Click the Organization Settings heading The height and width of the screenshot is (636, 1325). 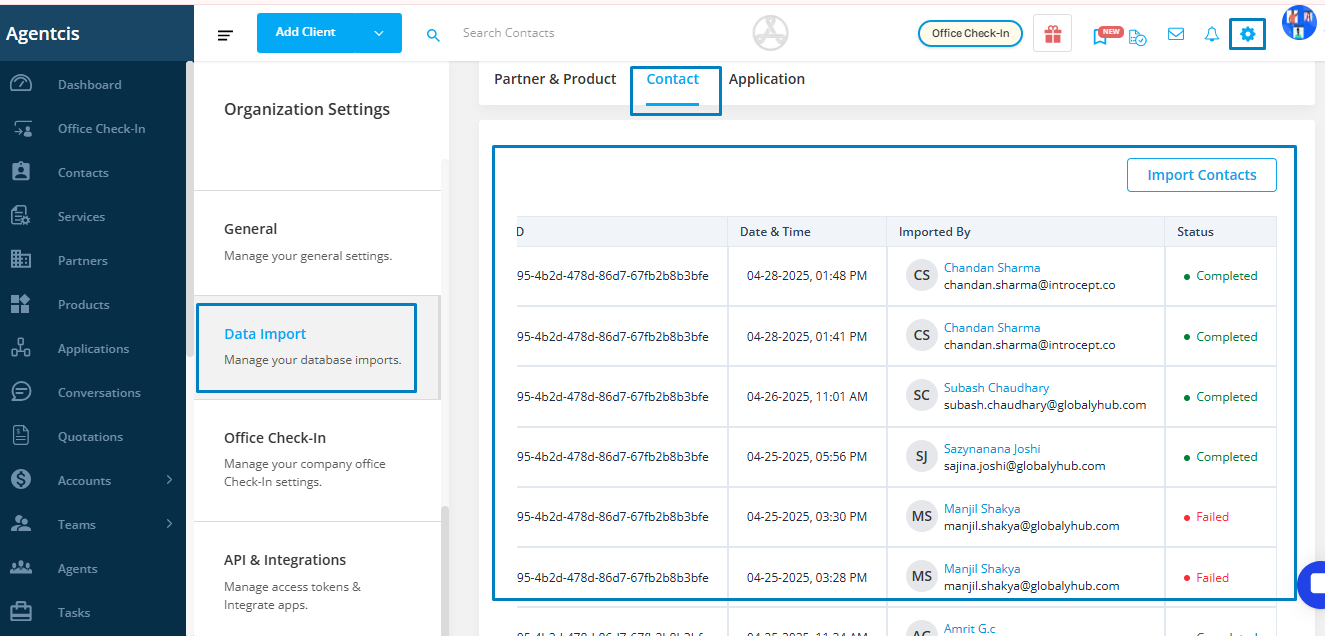pyautogui.click(x=307, y=110)
